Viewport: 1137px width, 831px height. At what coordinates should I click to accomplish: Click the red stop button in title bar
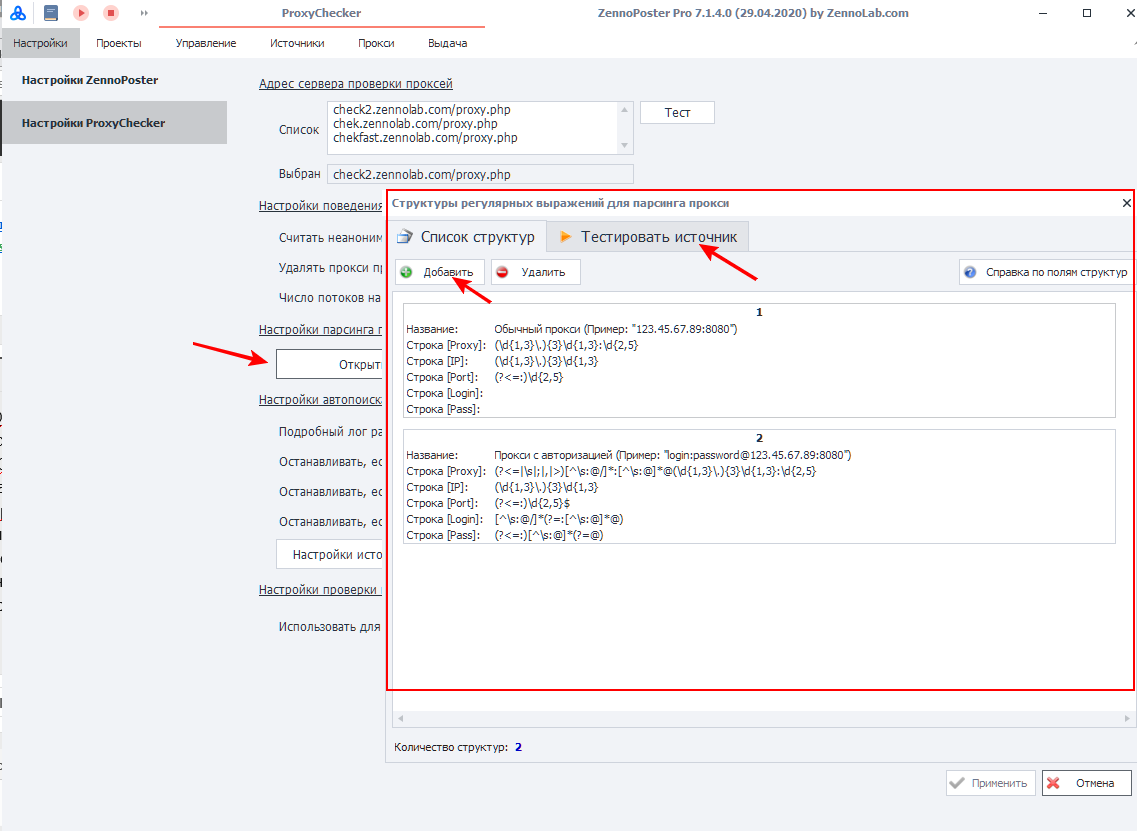pyautogui.click(x=110, y=13)
